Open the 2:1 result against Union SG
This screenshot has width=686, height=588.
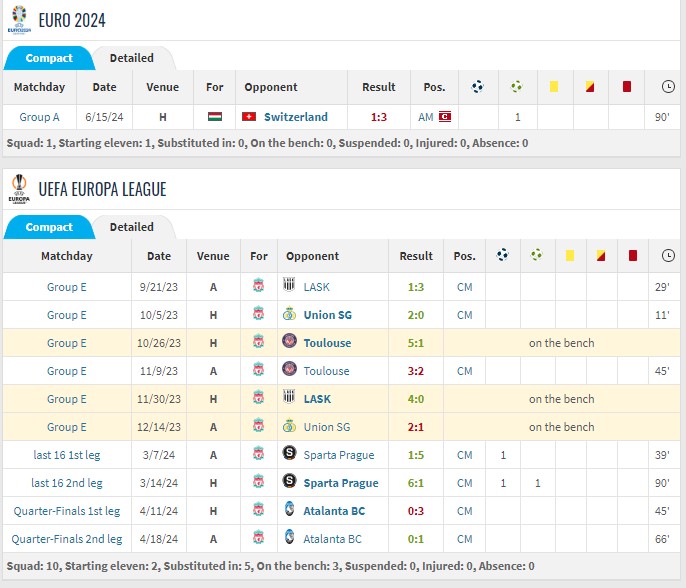[416, 427]
